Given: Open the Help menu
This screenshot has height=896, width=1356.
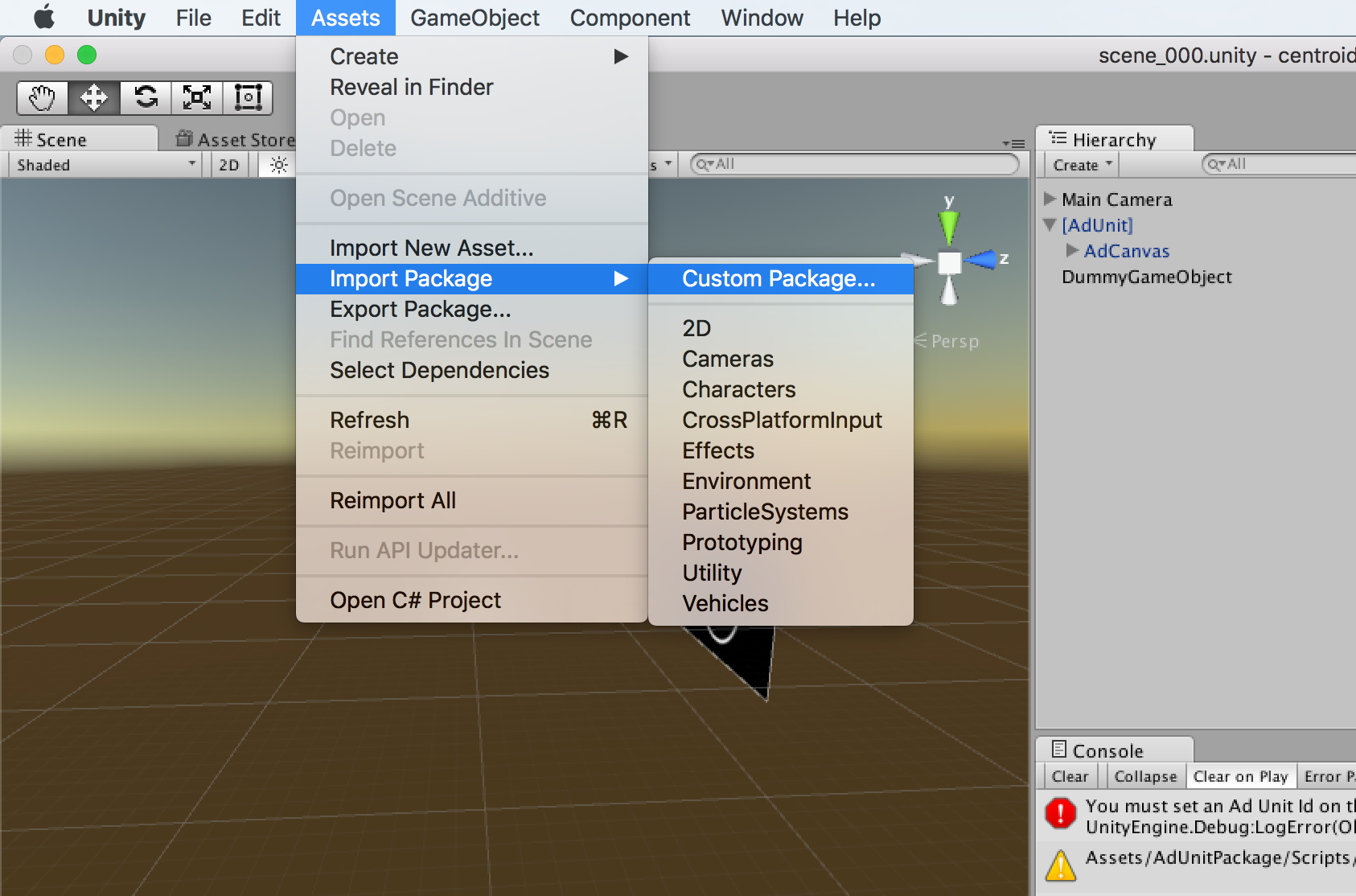Looking at the screenshot, I should coord(857,18).
